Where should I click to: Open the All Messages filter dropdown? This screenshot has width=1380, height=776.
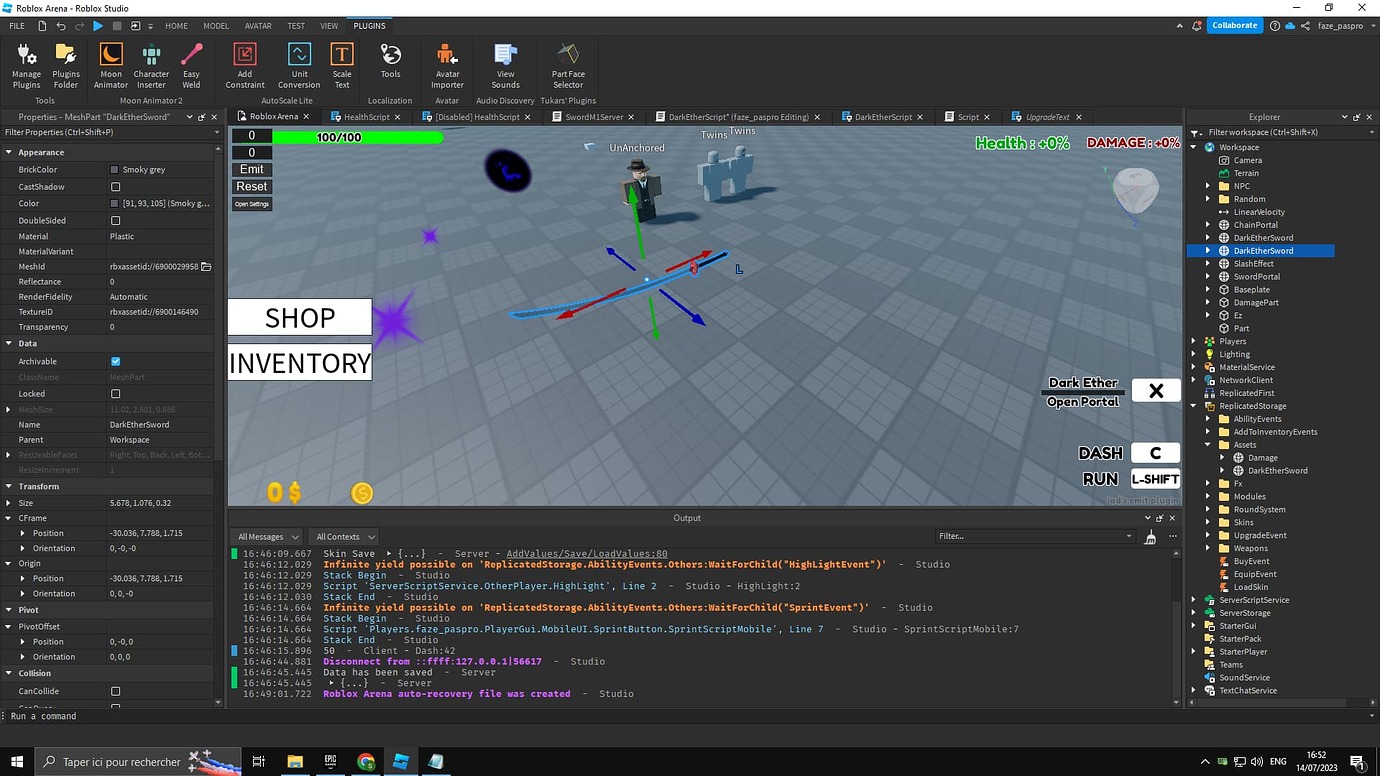(266, 536)
